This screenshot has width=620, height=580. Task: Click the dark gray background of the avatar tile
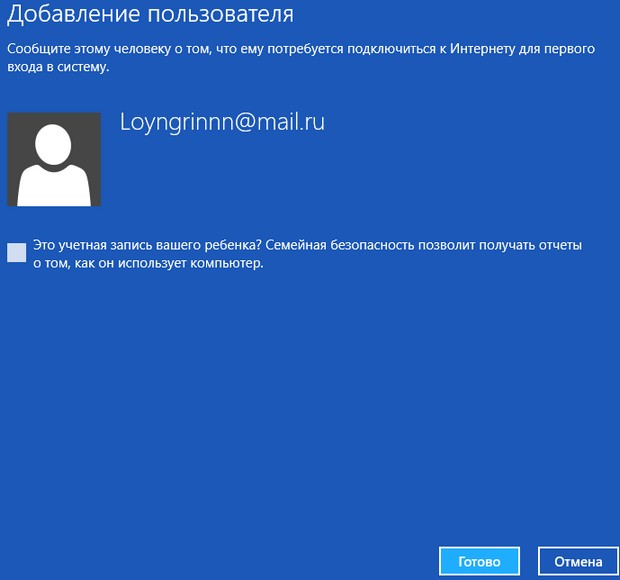tap(20, 125)
